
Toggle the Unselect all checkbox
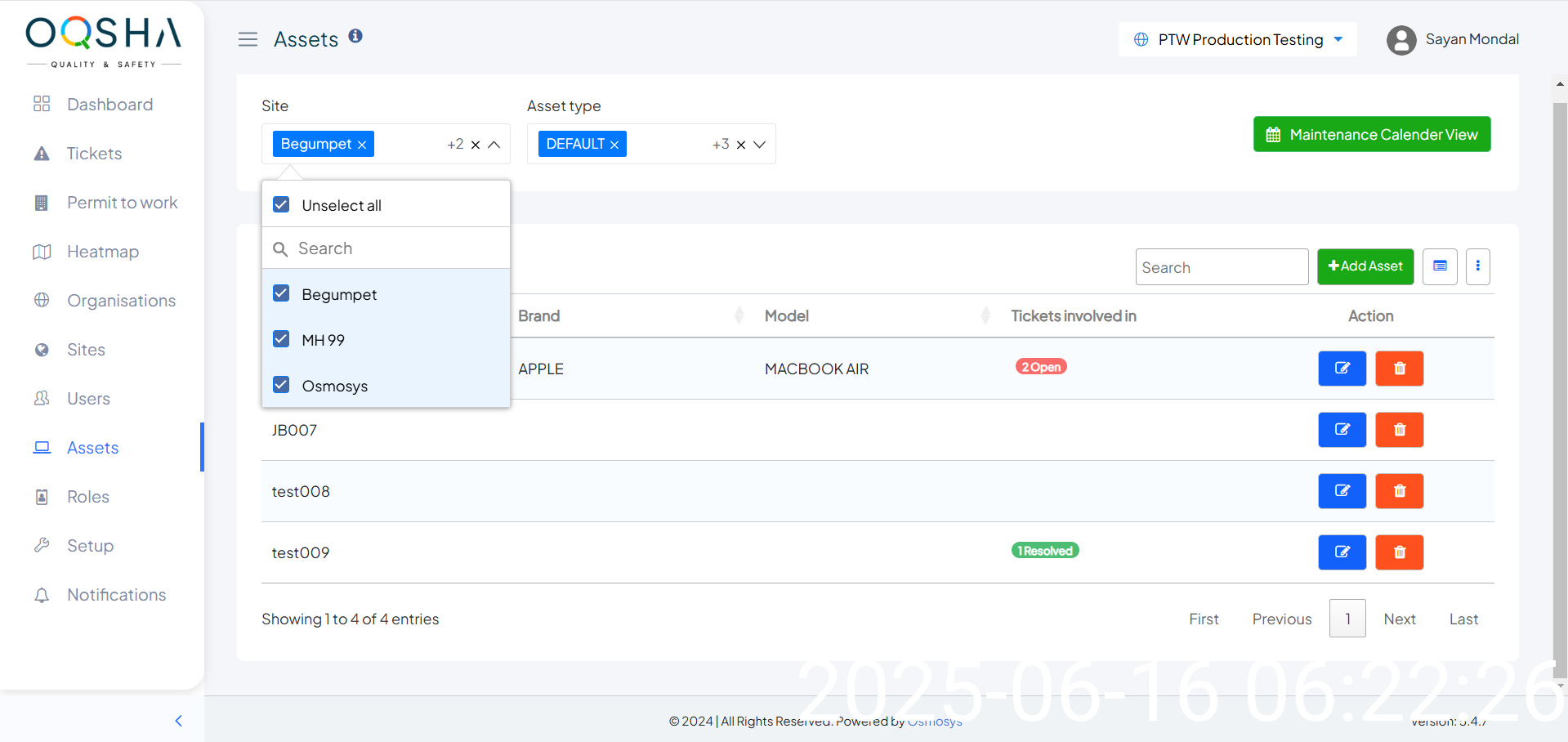[x=281, y=204]
